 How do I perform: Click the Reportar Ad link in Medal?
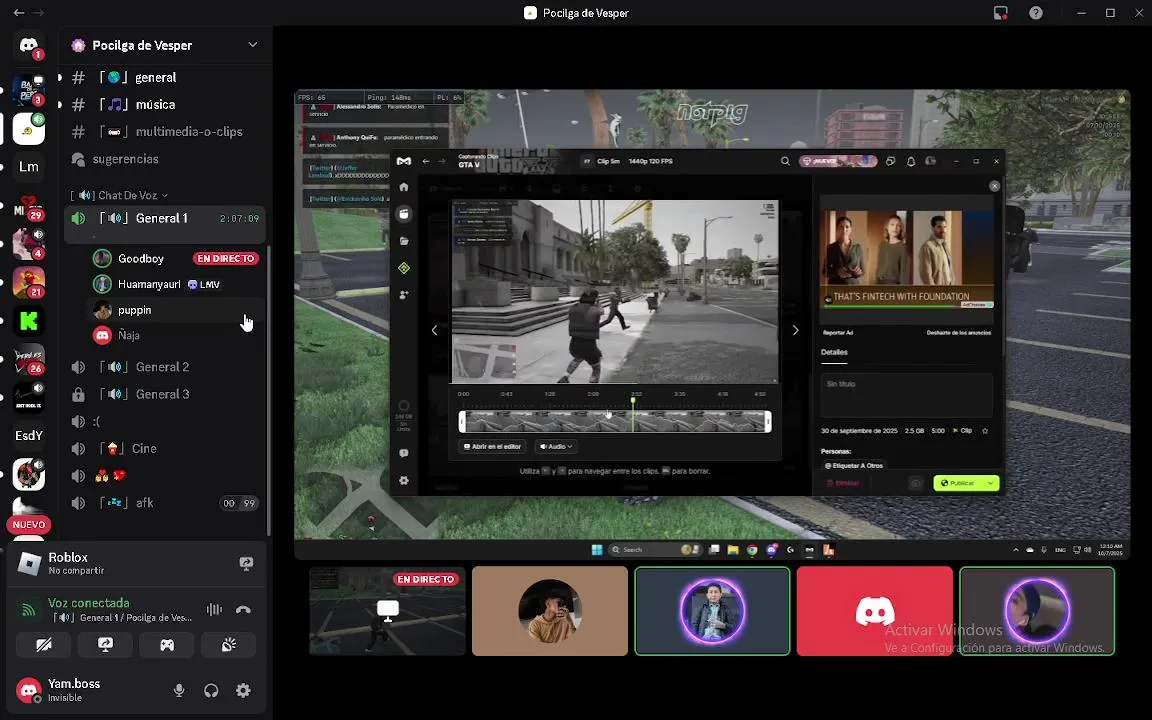click(838, 333)
